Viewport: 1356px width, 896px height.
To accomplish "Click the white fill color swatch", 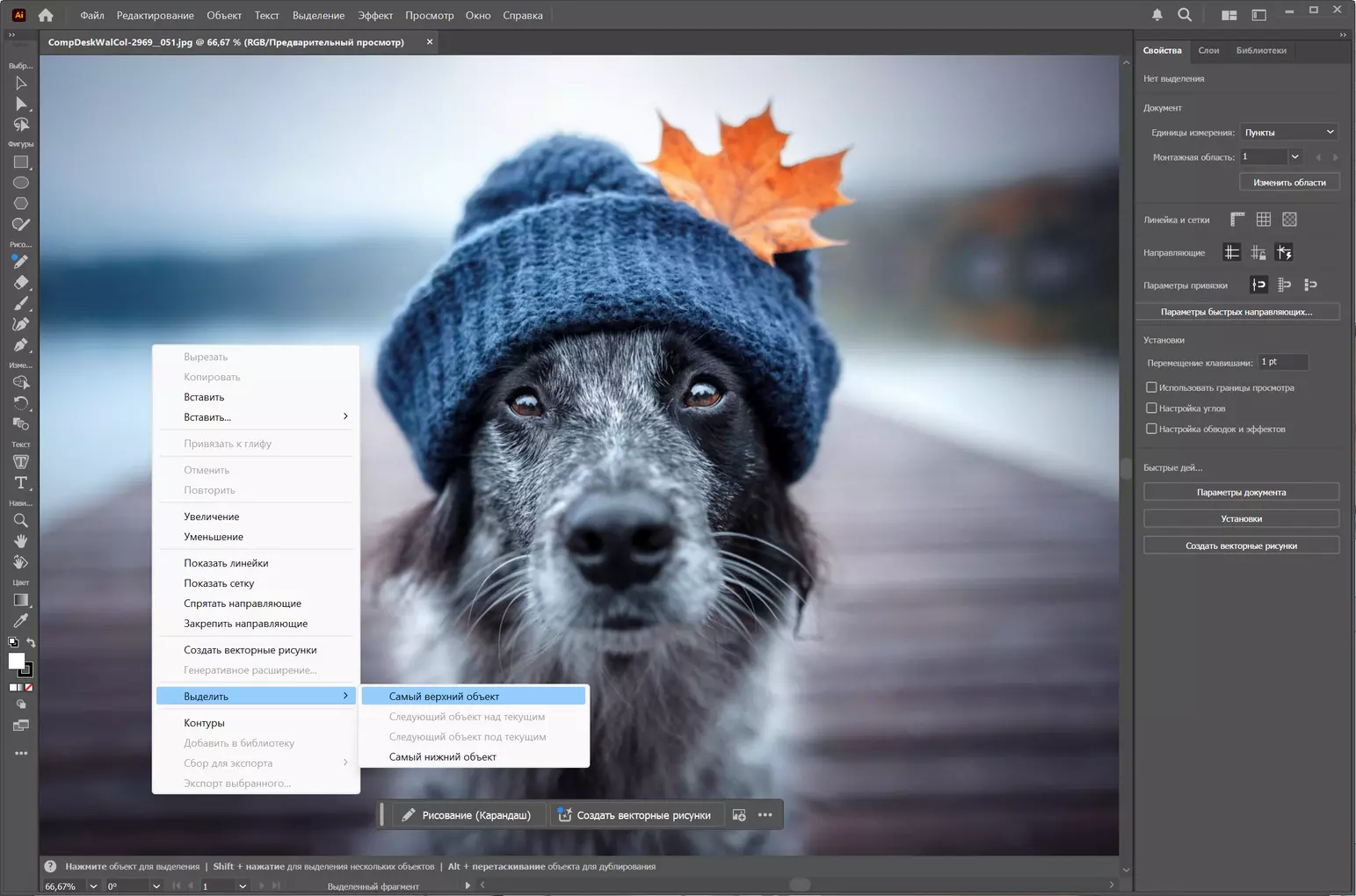I will [16, 661].
